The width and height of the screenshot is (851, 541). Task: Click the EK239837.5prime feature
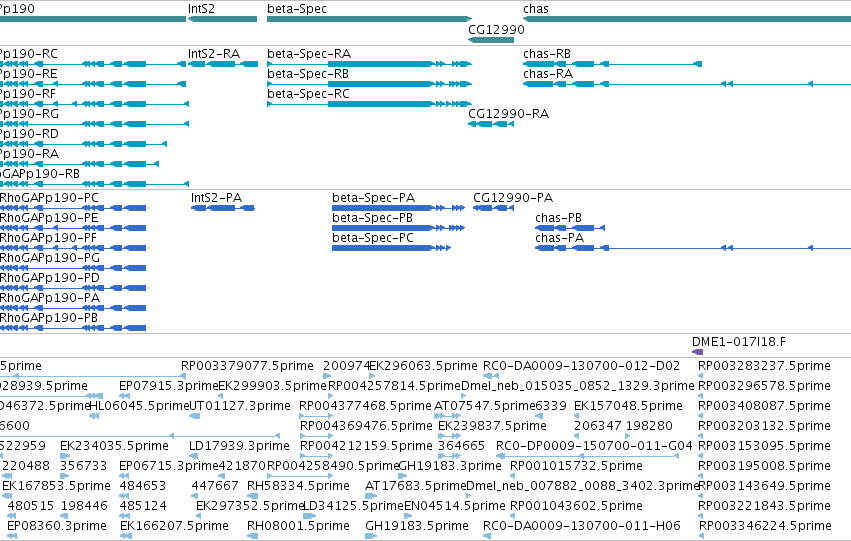click(x=449, y=436)
